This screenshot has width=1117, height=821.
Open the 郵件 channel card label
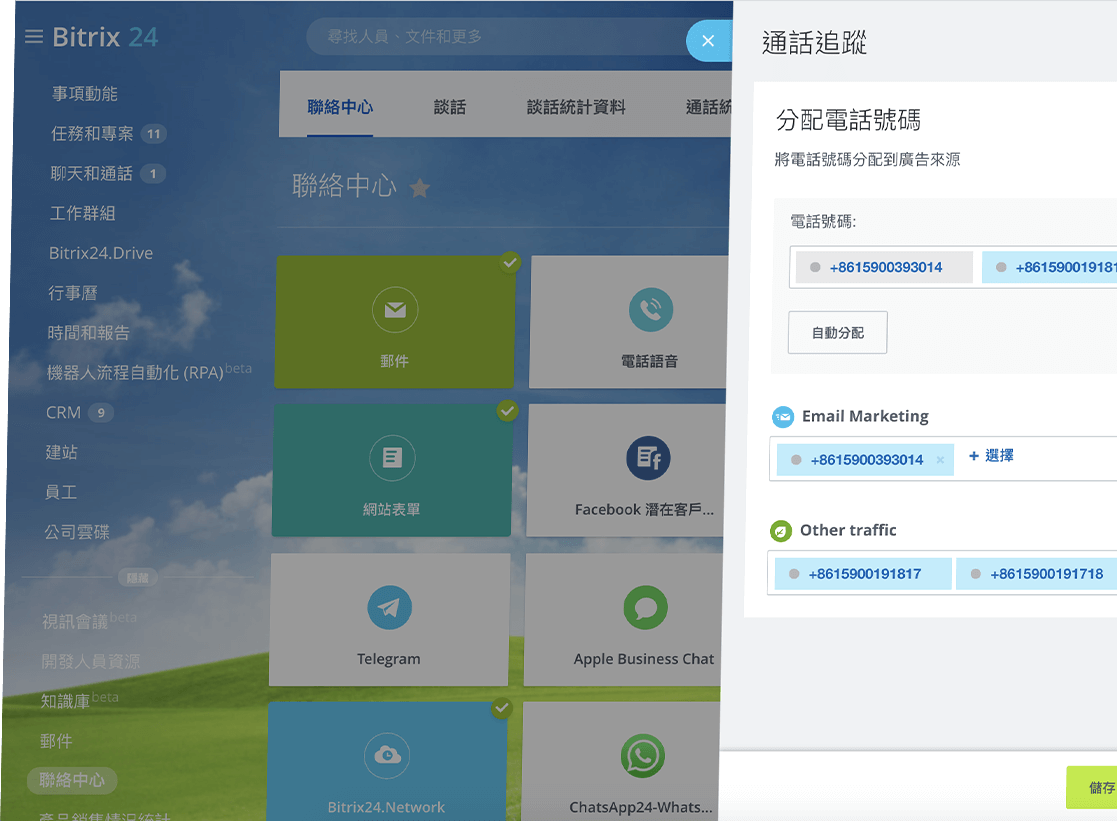(394, 361)
